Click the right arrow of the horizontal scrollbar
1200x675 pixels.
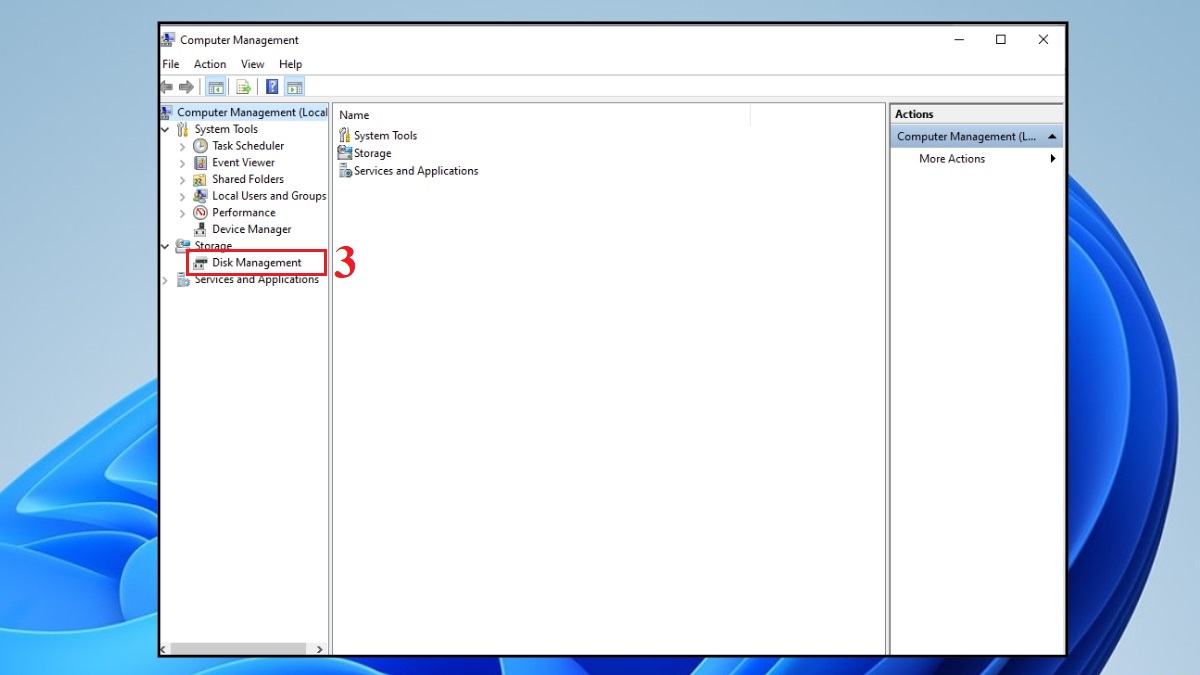tap(322, 649)
